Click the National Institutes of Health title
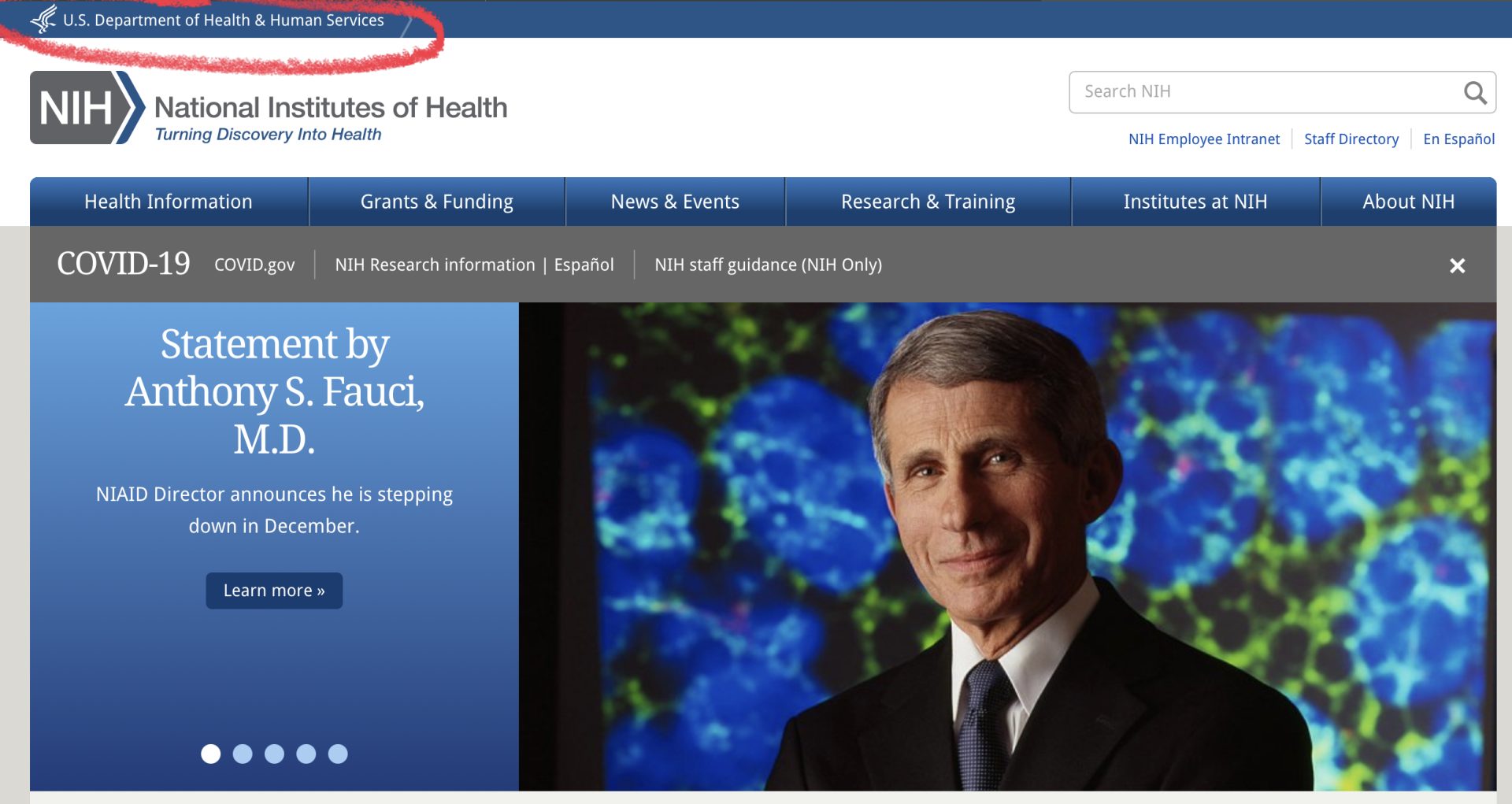Image resolution: width=1512 pixels, height=804 pixels. (x=331, y=107)
